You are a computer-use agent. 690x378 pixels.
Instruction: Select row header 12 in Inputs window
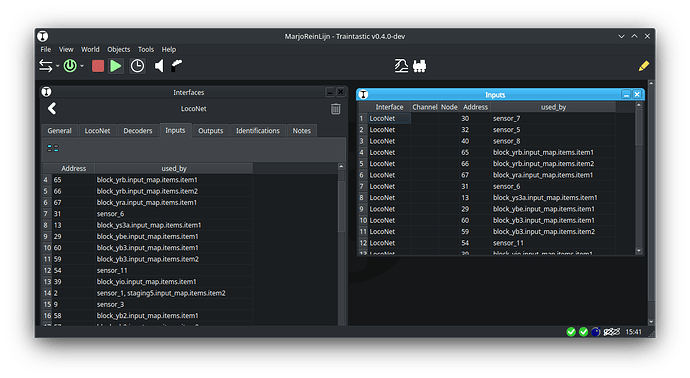click(363, 243)
